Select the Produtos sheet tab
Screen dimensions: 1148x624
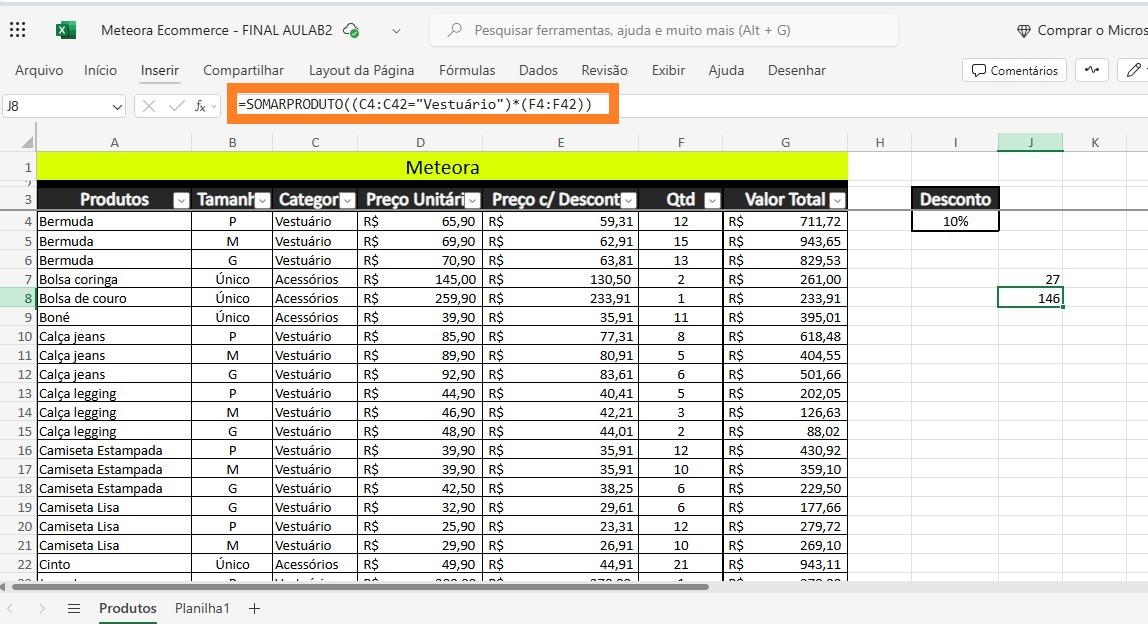tap(128, 609)
